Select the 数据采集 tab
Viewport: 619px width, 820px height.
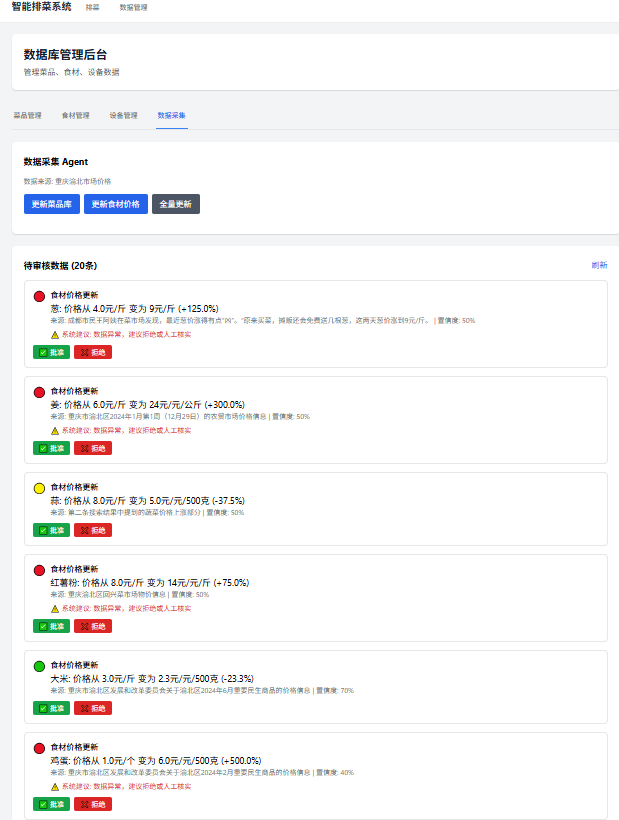tap(171, 116)
